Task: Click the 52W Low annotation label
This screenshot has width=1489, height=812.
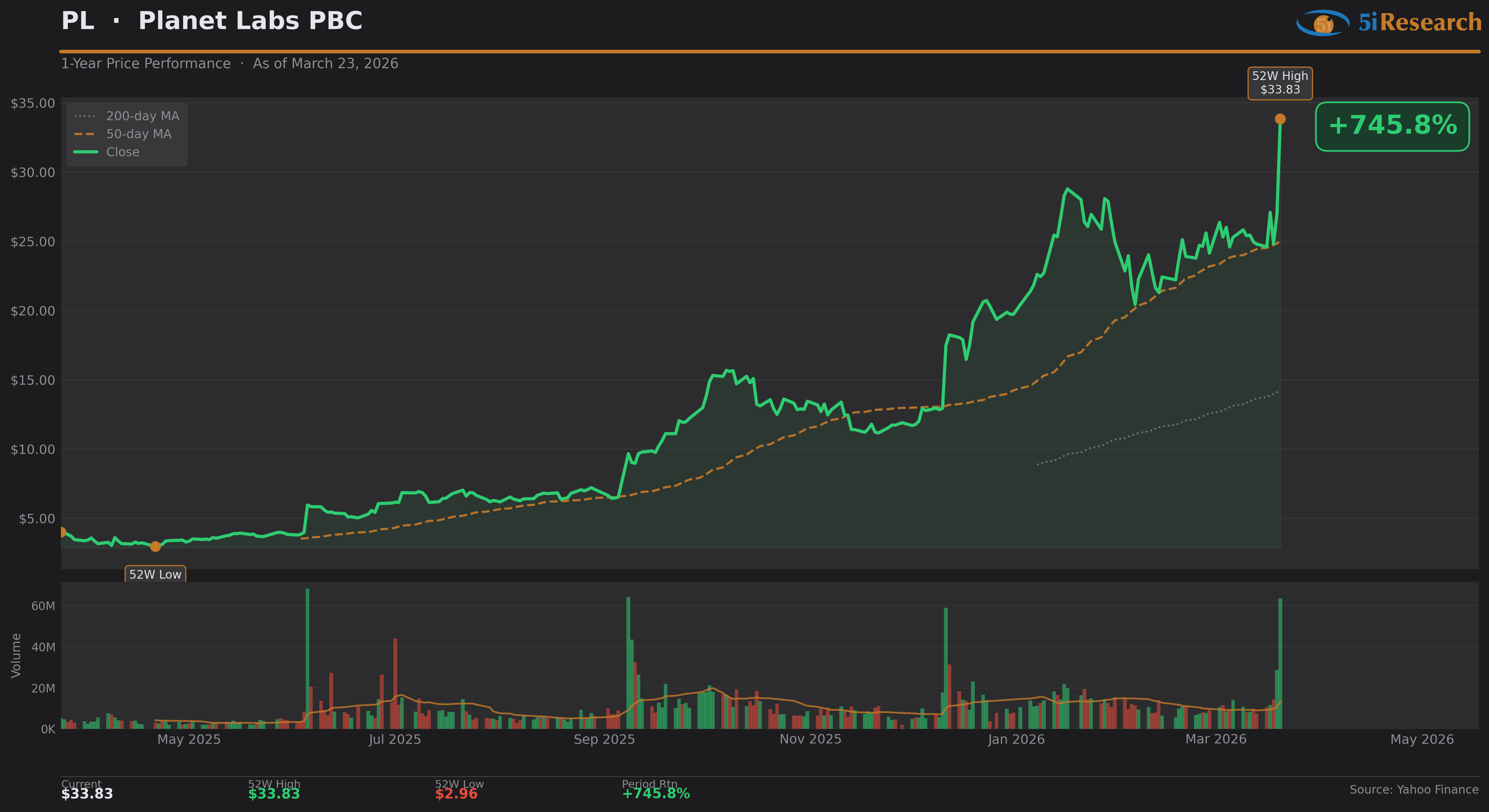Action: (155, 574)
